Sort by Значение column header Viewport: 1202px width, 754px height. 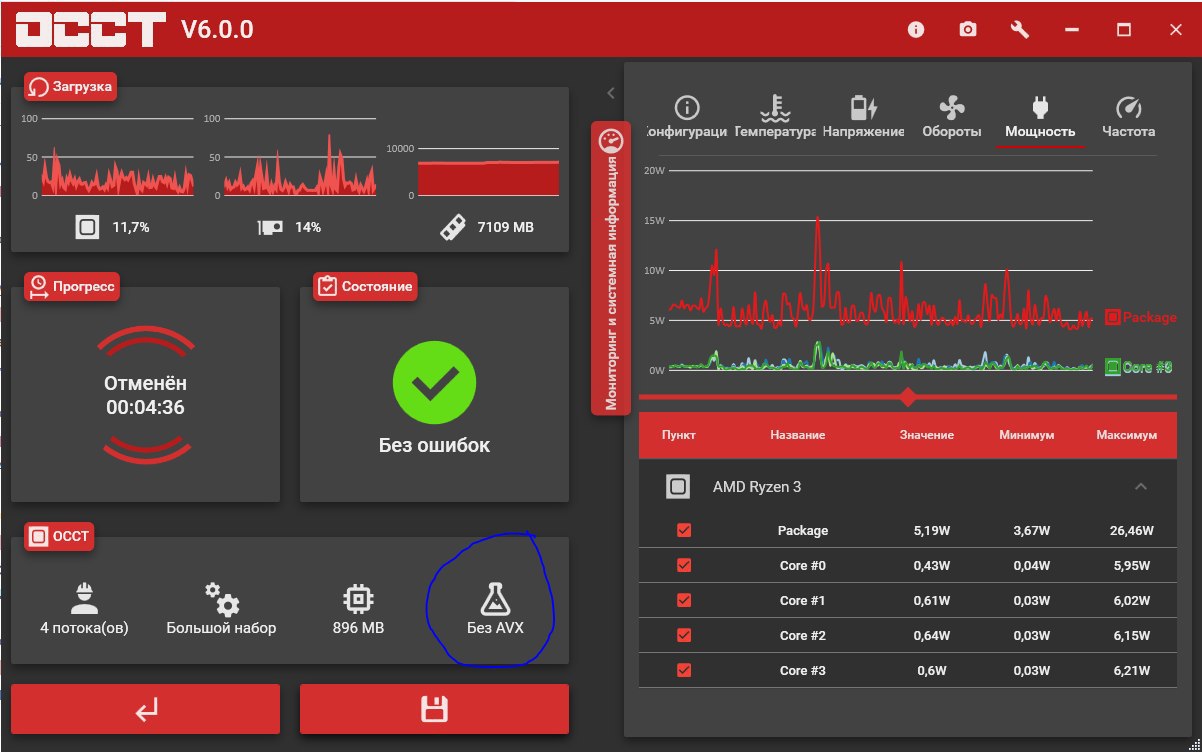coord(926,435)
